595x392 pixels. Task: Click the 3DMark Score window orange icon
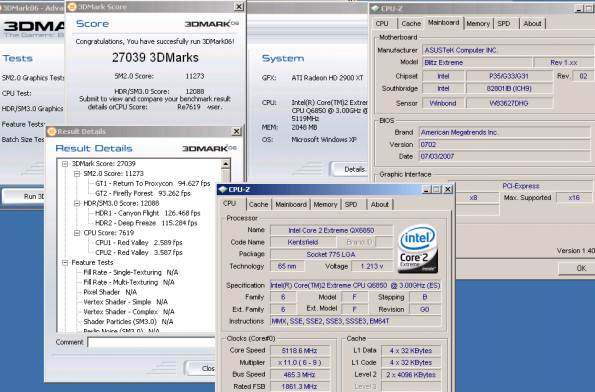[72, 7]
